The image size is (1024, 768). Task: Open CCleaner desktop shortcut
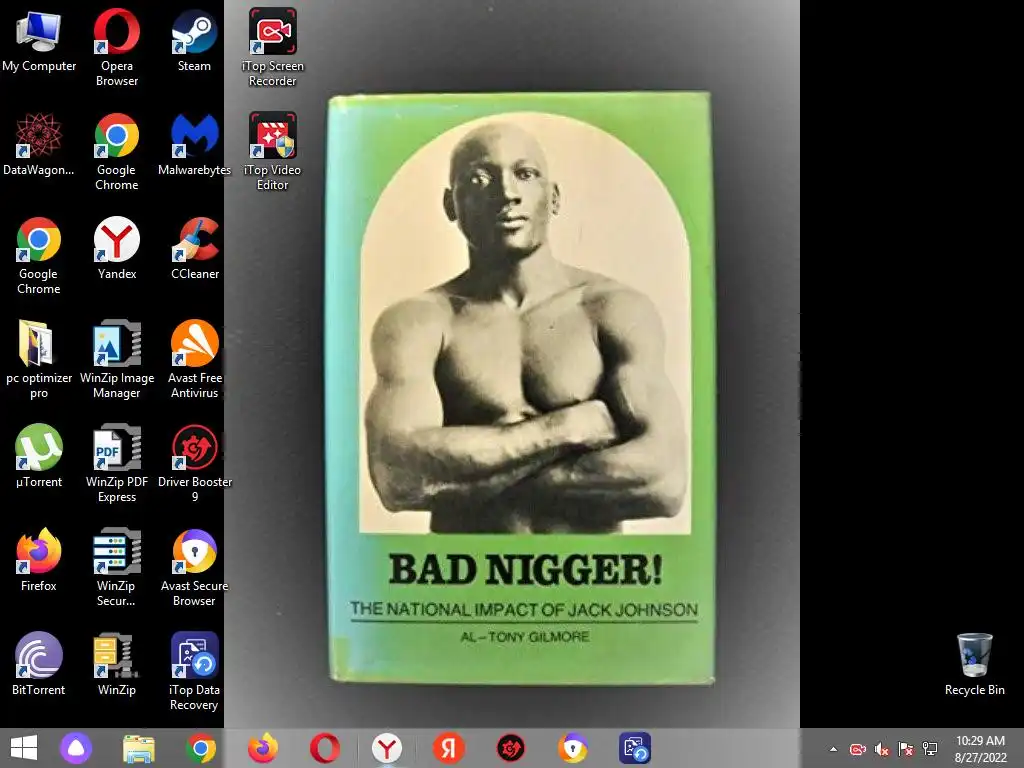click(195, 249)
